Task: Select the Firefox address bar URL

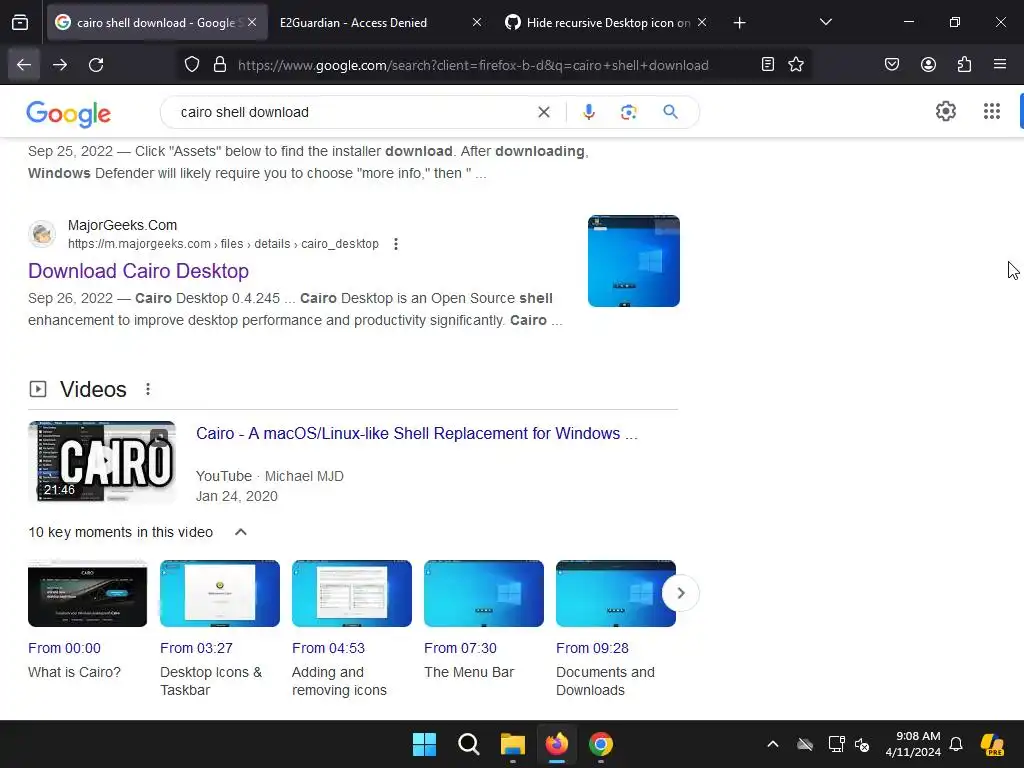Action: click(x=473, y=65)
